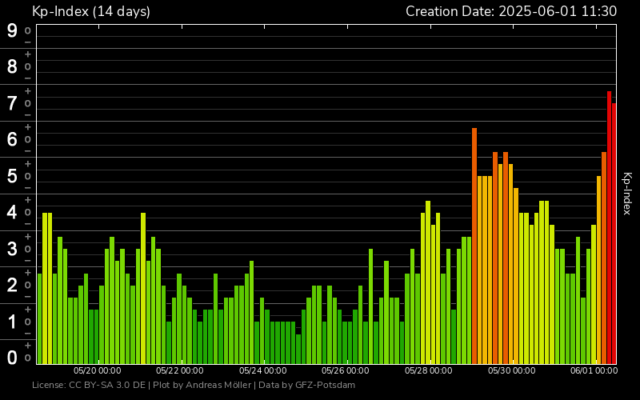Click the 05/28 00:00 date label

point(429,370)
